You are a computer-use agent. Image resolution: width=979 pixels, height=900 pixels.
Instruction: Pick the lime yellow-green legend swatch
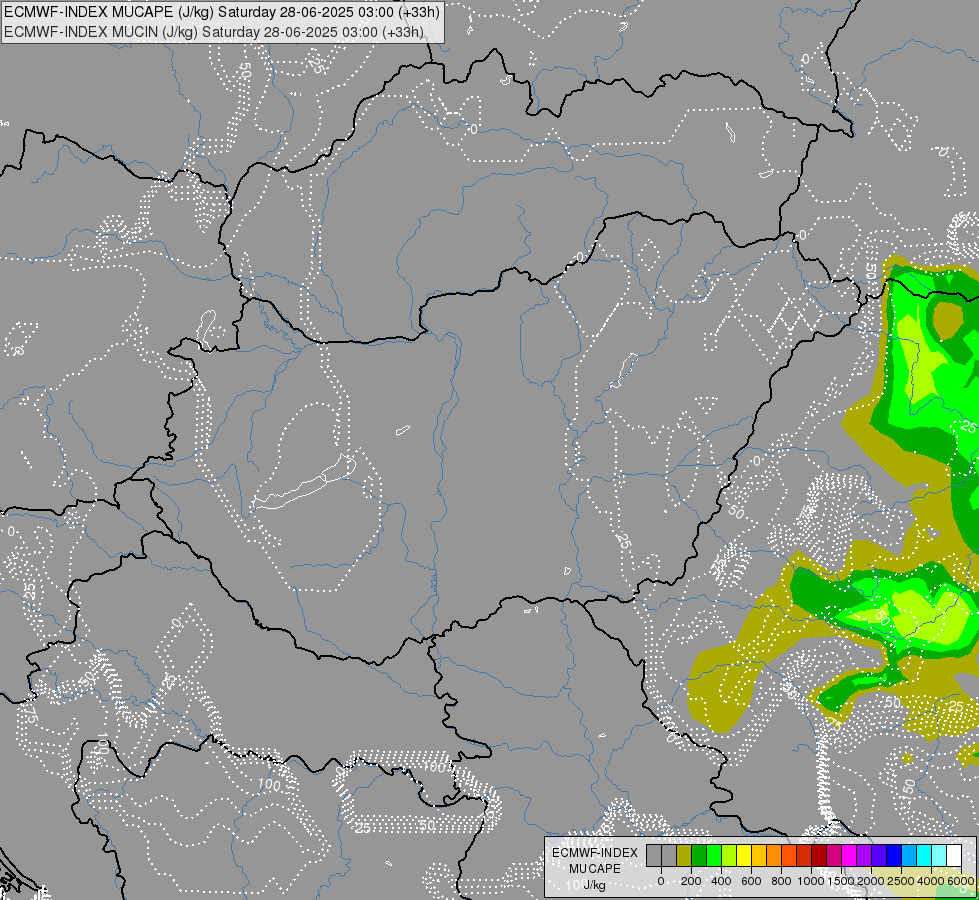coord(729,856)
